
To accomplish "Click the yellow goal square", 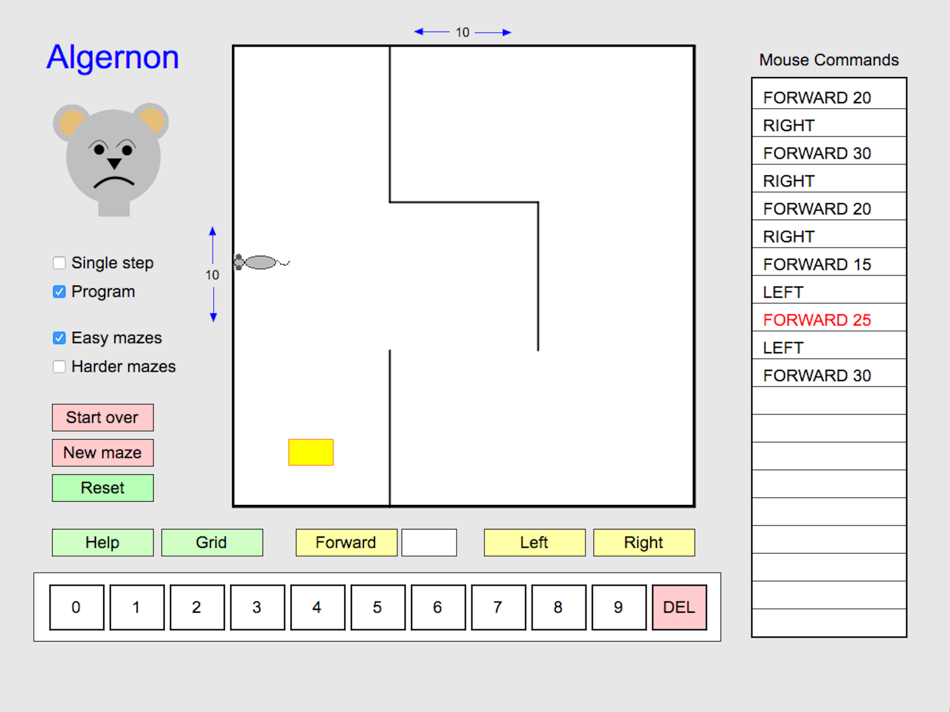I will pos(310,452).
